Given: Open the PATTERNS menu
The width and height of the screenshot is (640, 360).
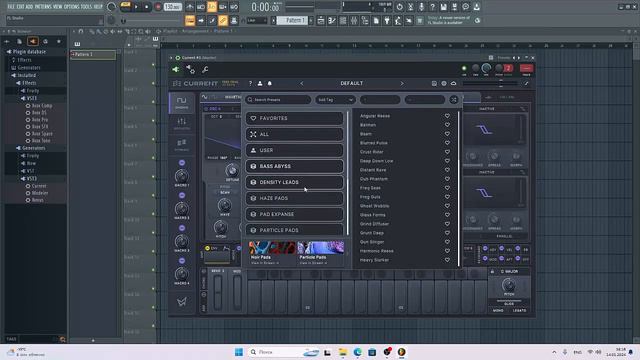Looking at the screenshot, I should coord(43,7).
